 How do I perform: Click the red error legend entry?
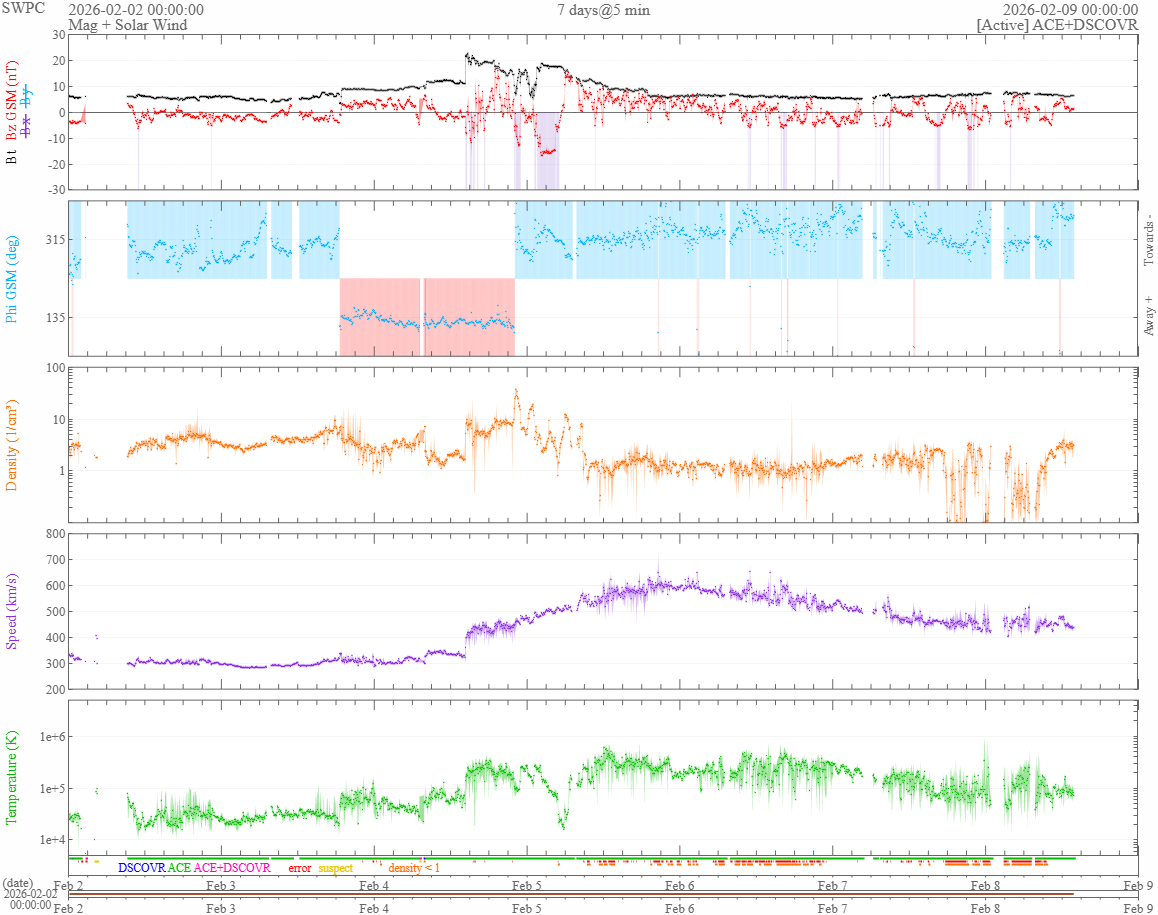coord(300,868)
